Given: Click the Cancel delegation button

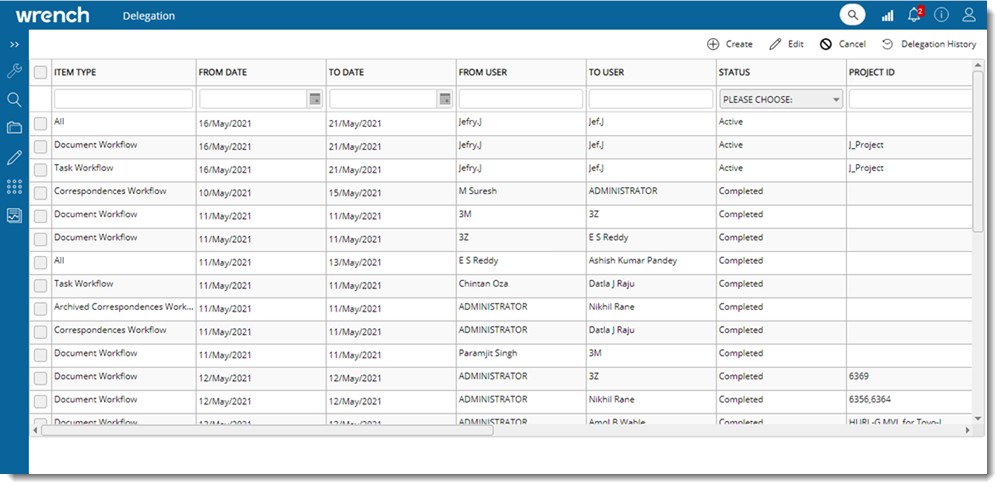Looking at the screenshot, I should pyautogui.click(x=842, y=44).
